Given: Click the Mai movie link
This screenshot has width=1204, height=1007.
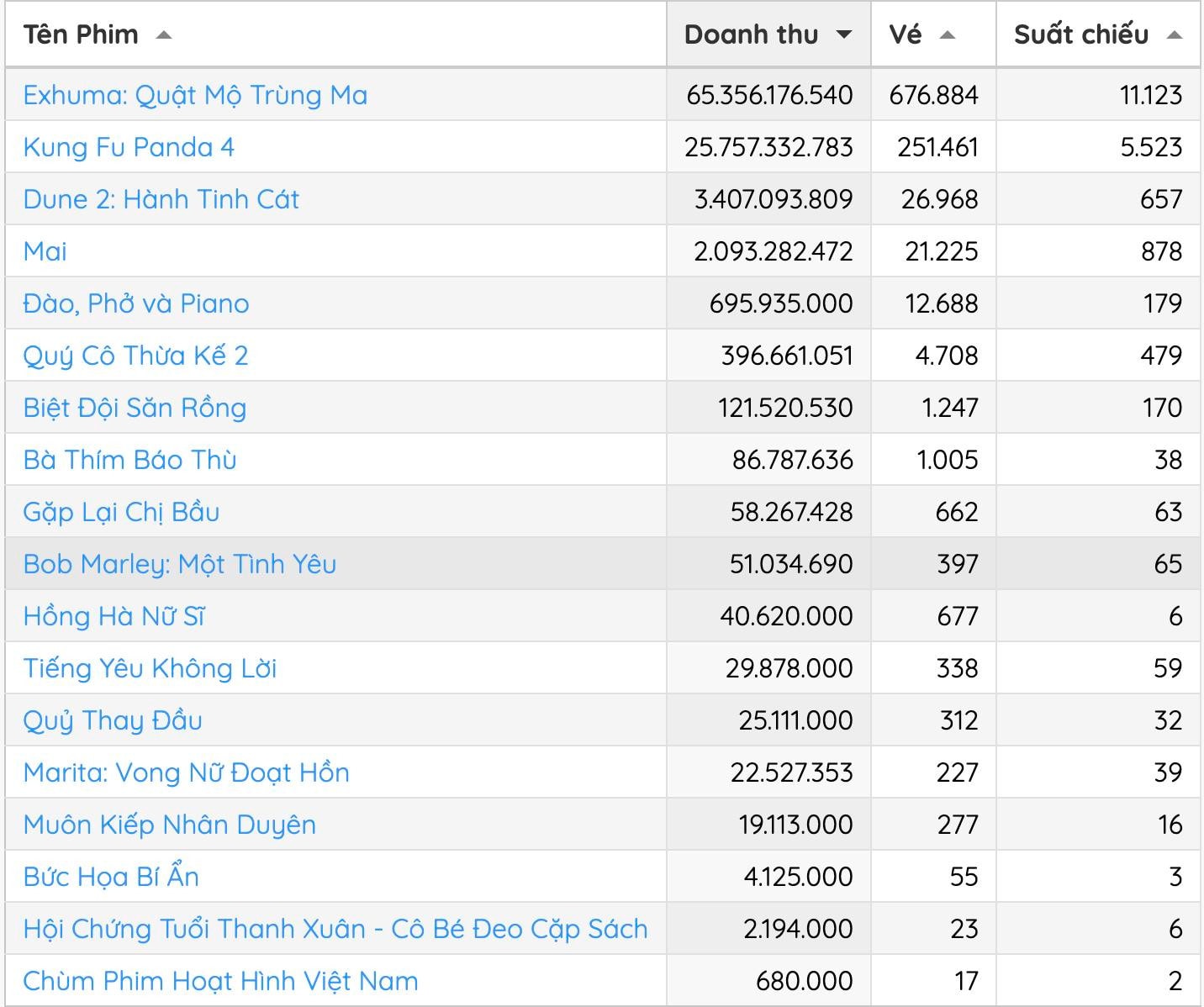Looking at the screenshot, I should (45, 251).
